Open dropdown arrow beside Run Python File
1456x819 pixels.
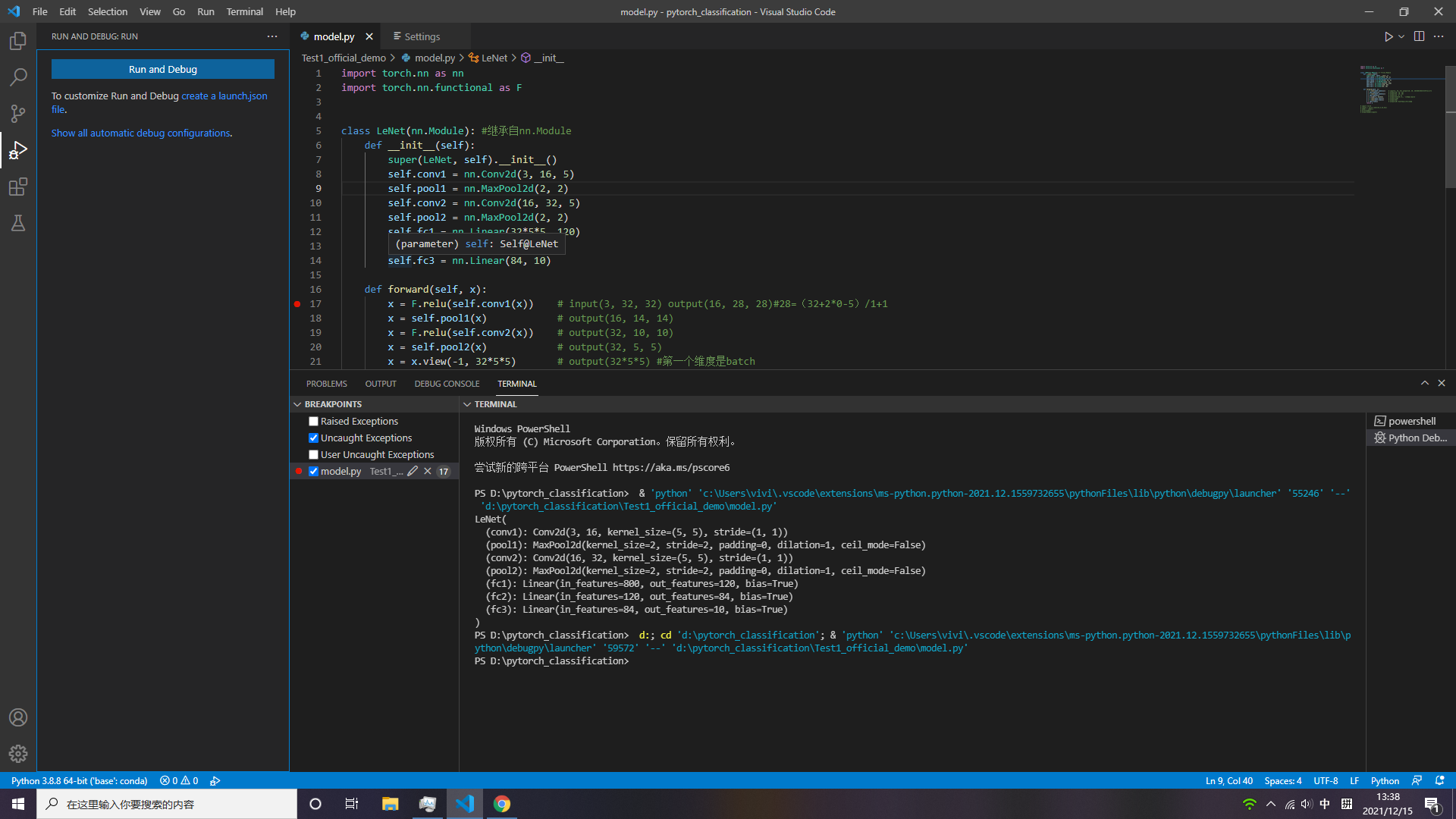[x=1401, y=36]
